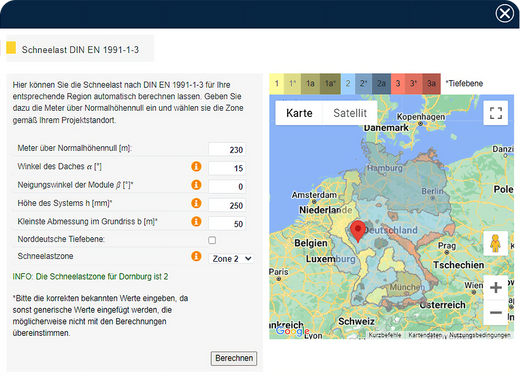Focus the Neigungswinkel der Module field
Viewport: 520px width, 390px height.
(x=227, y=186)
